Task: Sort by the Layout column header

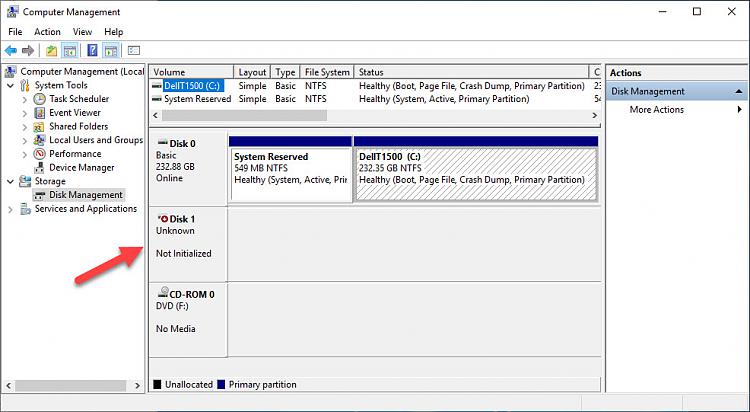Action: [x=252, y=72]
